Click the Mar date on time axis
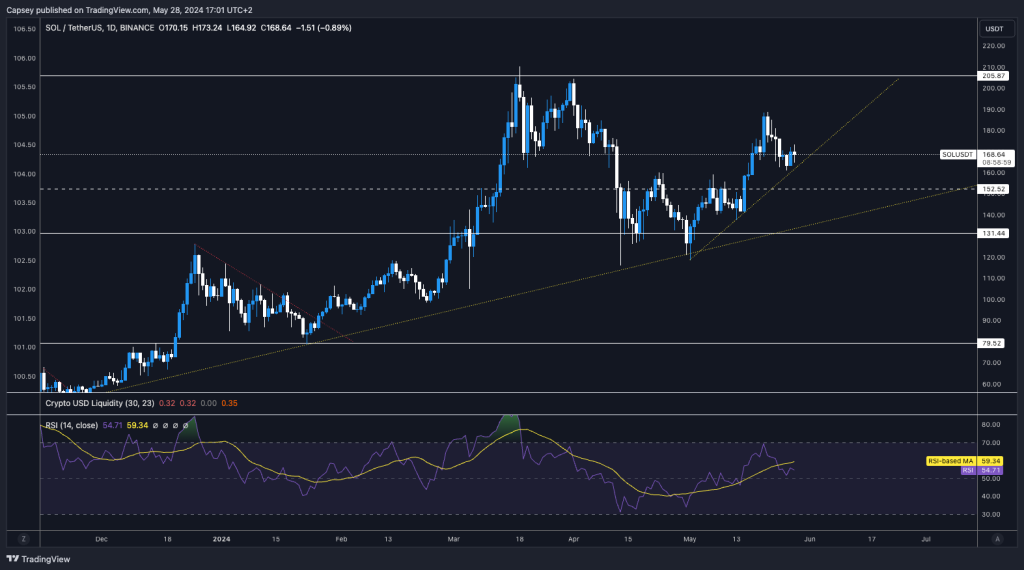Viewport: 1024px width, 570px height. click(454, 539)
